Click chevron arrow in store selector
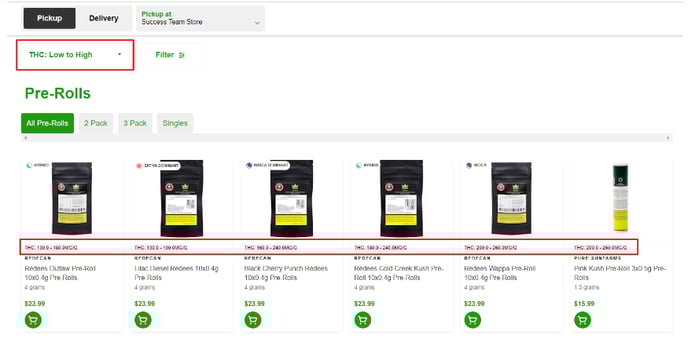Viewport: 688px width, 364px height. tap(257, 22)
